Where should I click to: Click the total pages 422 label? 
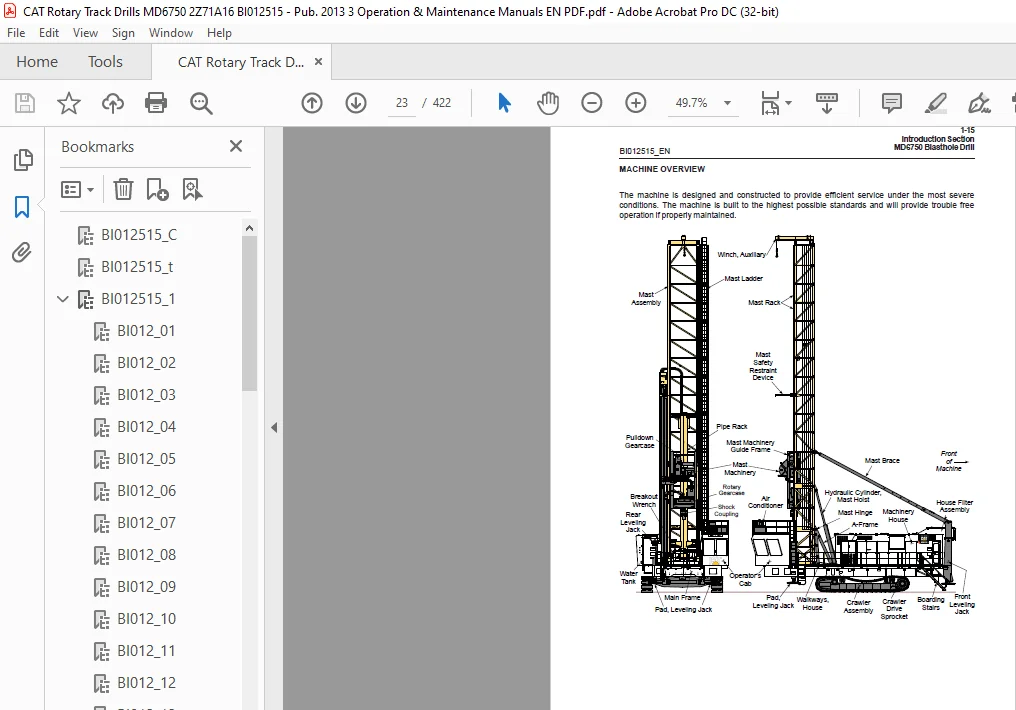[442, 103]
